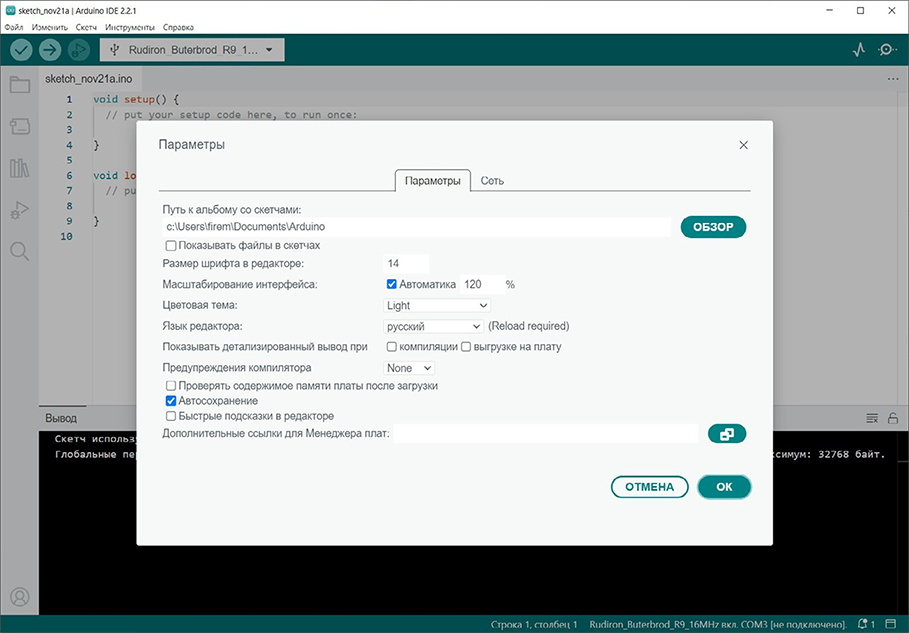
Task: Open the Язык редактора русский dropdown
Action: [x=434, y=326]
